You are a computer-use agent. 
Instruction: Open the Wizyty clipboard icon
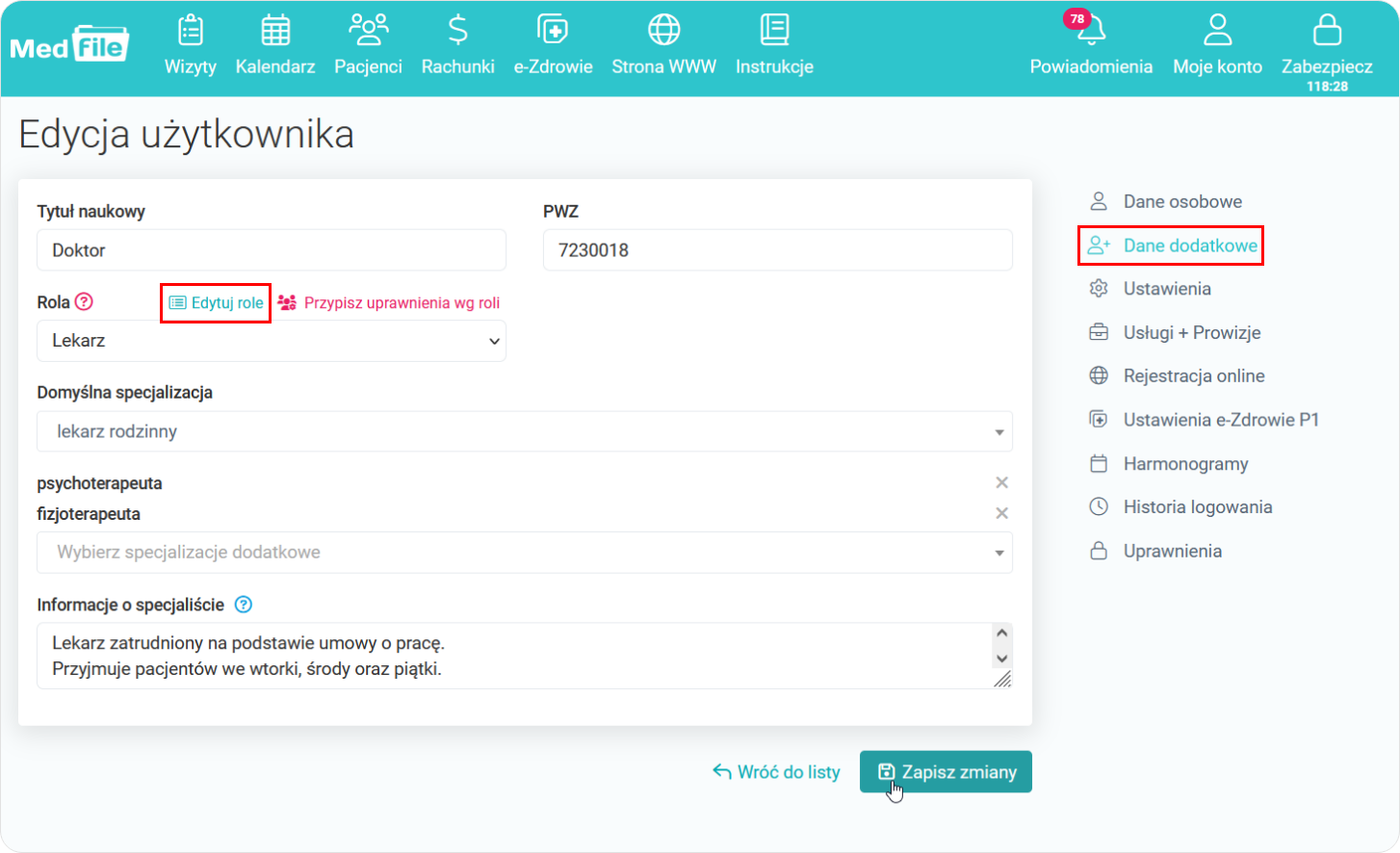coord(191,31)
